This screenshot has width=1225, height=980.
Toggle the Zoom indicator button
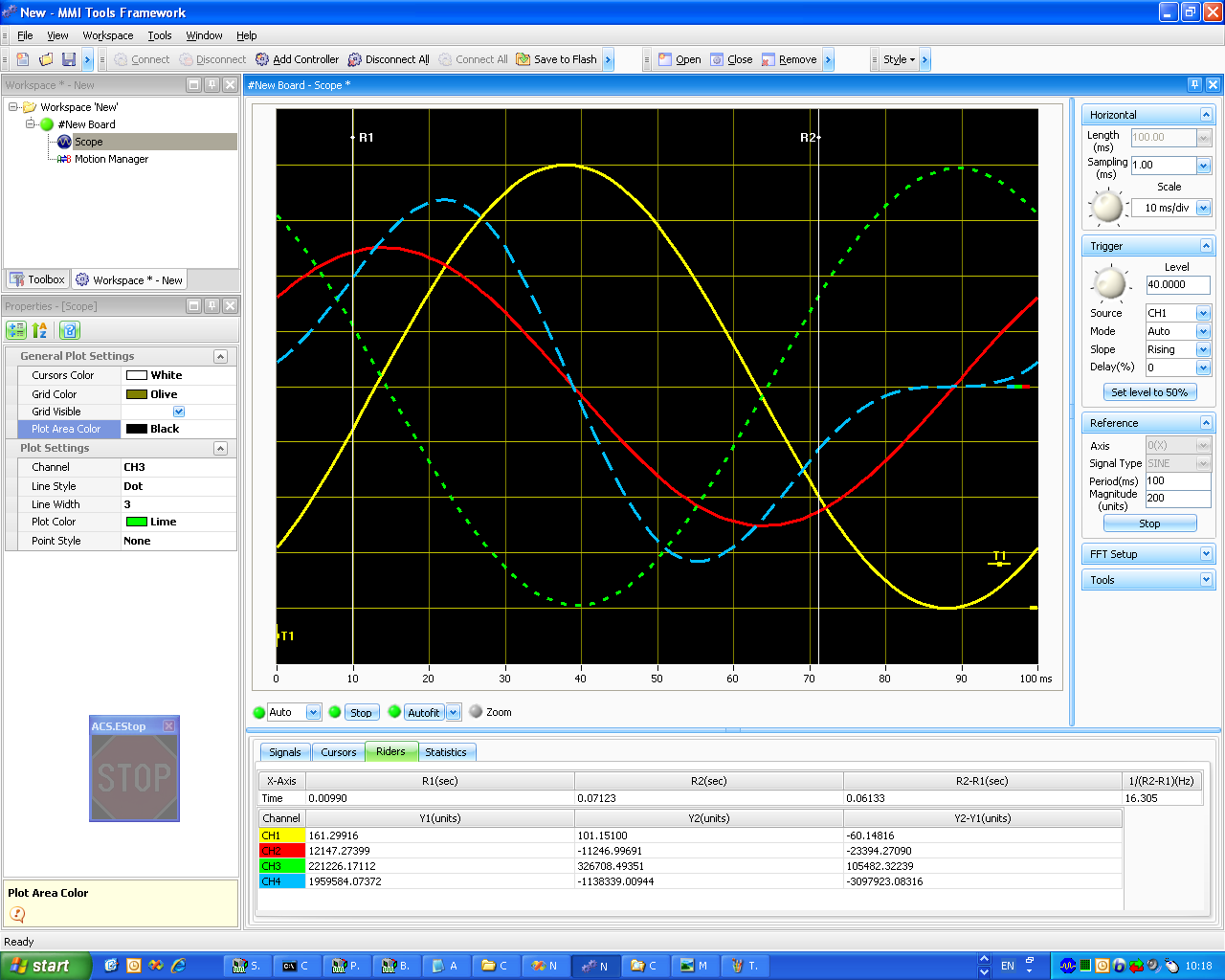[x=476, y=712]
